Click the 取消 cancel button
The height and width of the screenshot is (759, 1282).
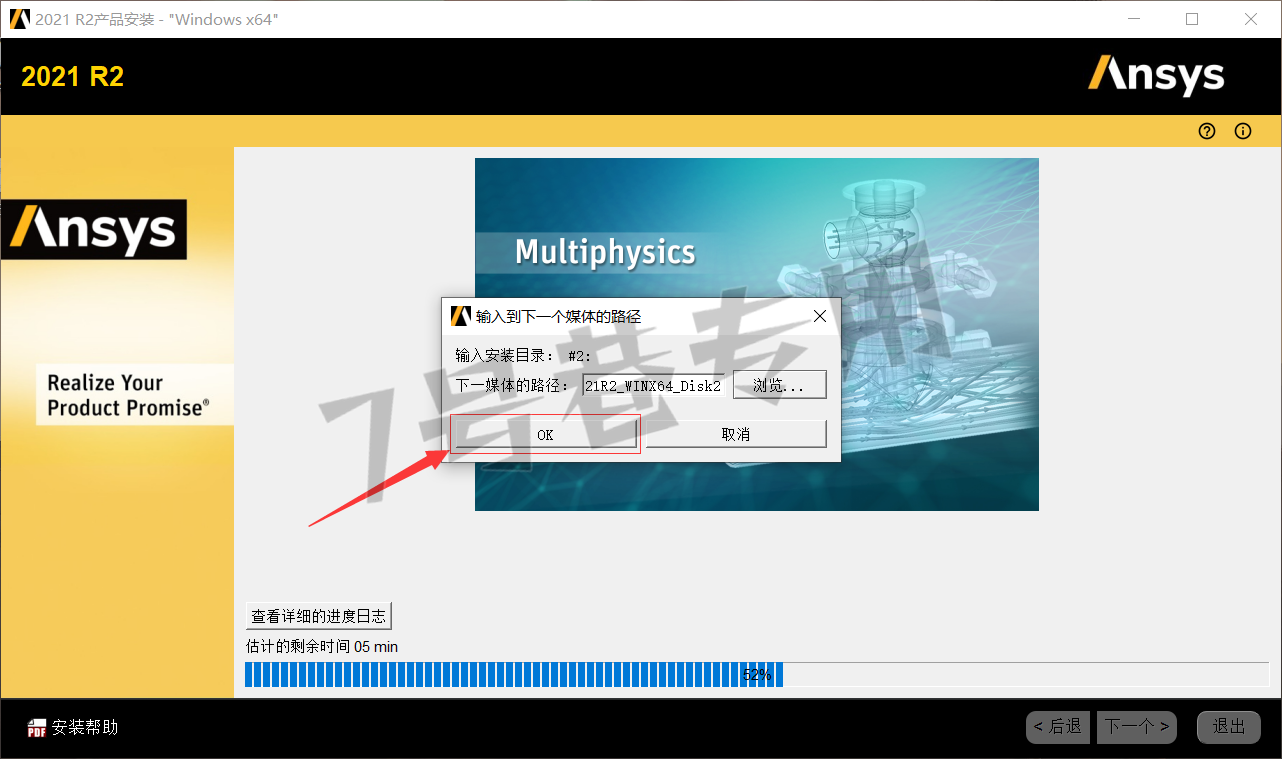(736, 434)
